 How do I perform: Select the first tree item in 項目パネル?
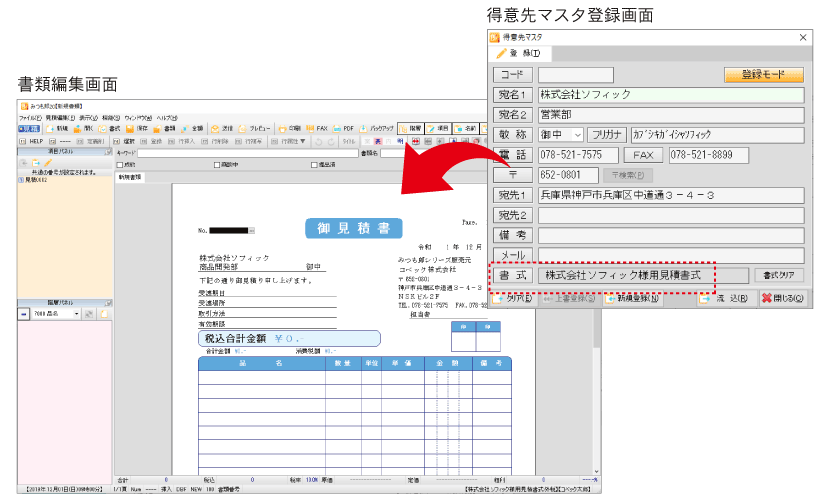pyautogui.click(x=33, y=180)
